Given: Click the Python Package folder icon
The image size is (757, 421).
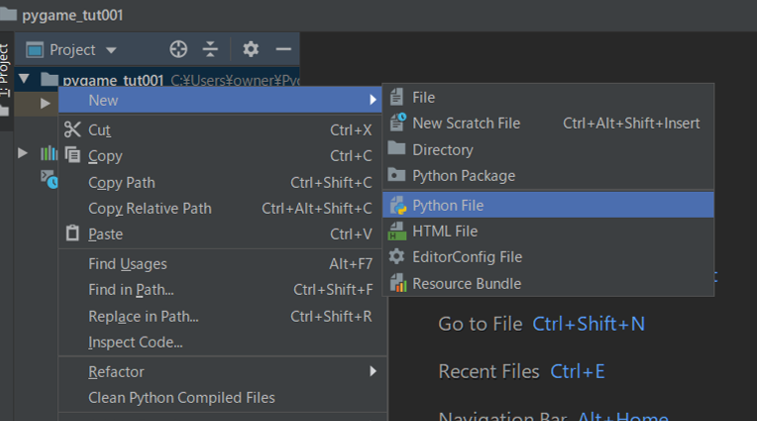Looking at the screenshot, I should click(398, 175).
